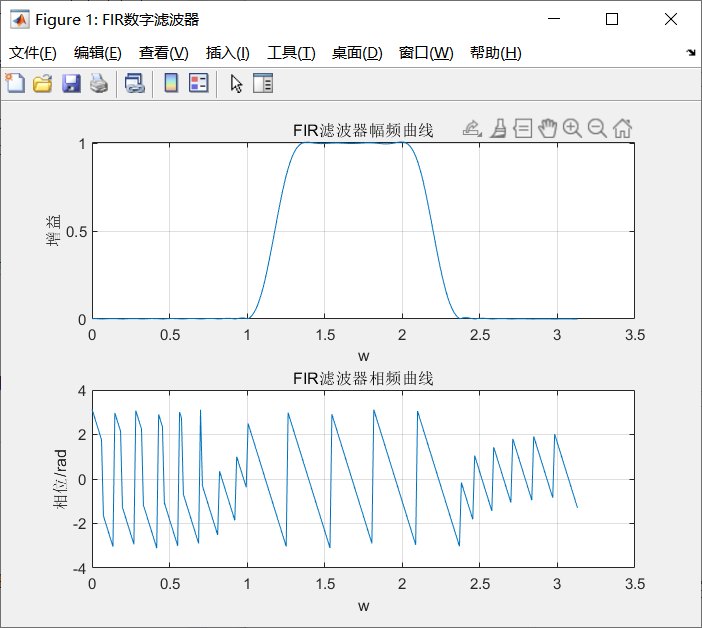Image resolution: width=702 pixels, height=628 pixels.
Task: Click the w label under phase plot
Action: 364,607
